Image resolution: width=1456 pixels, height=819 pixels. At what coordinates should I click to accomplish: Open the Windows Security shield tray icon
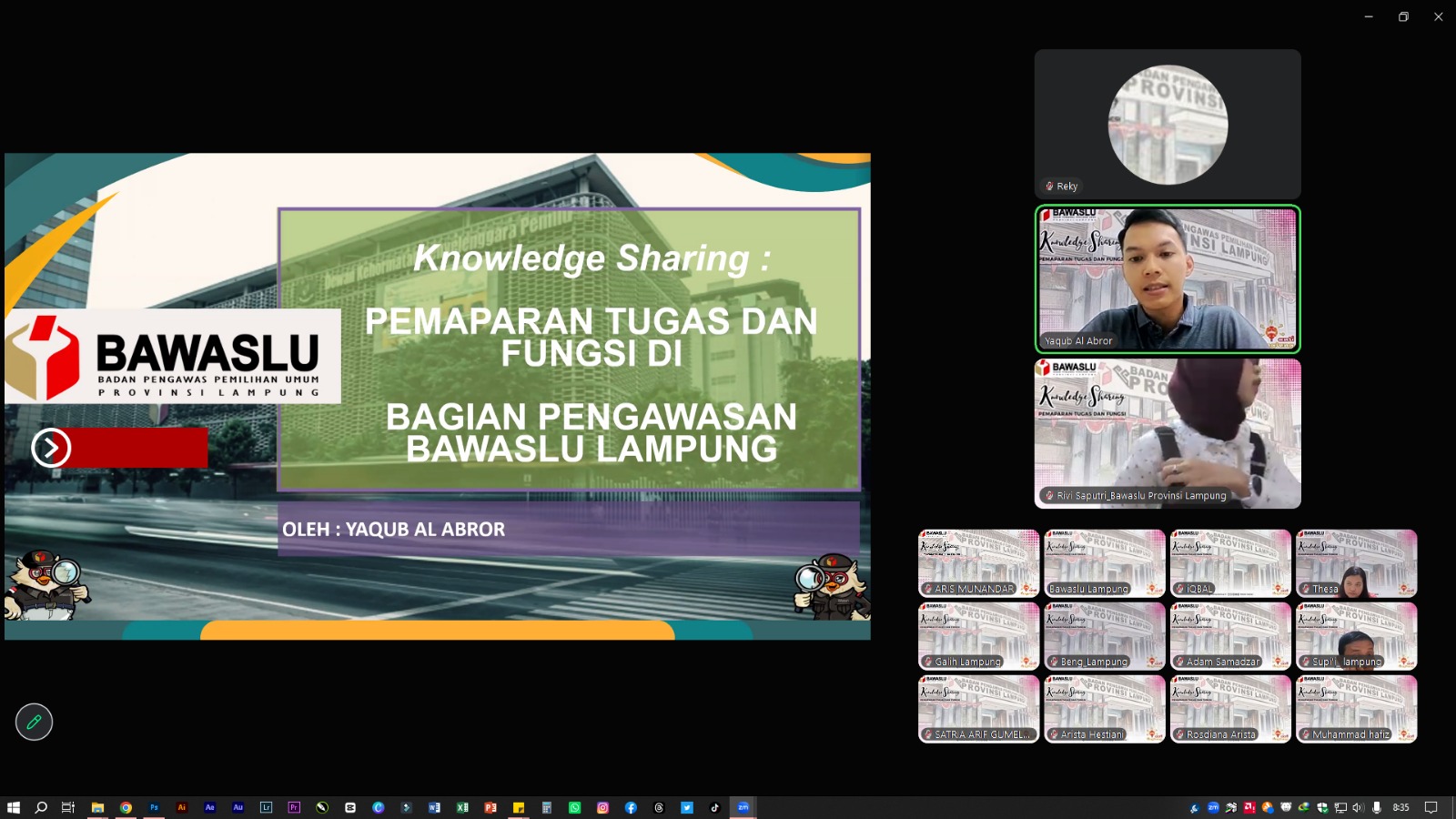tap(1322, 807)
